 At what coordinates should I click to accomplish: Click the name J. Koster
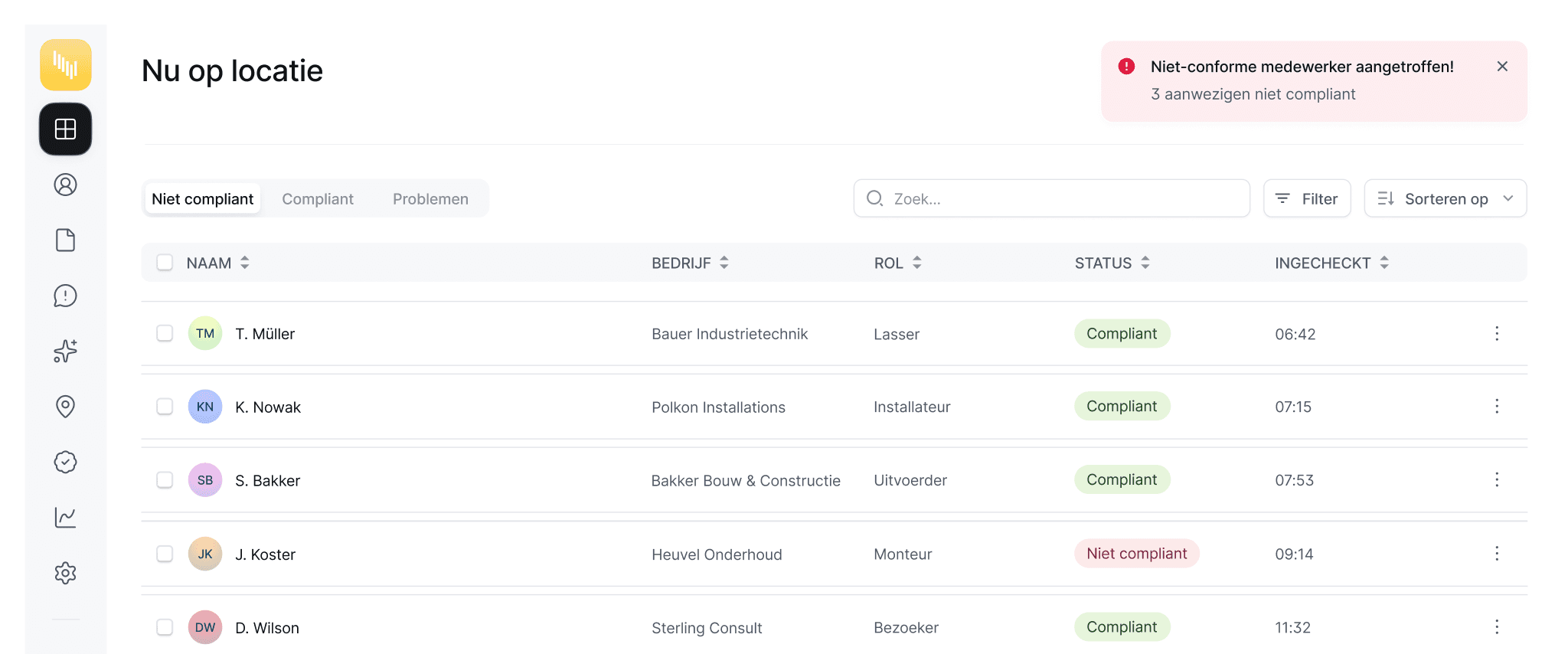coord(265,554)
